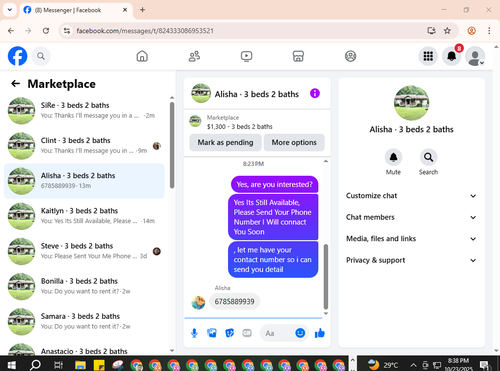Attach a photo with the image icon
Screen dimensions: 500x371
click(212, 333)
